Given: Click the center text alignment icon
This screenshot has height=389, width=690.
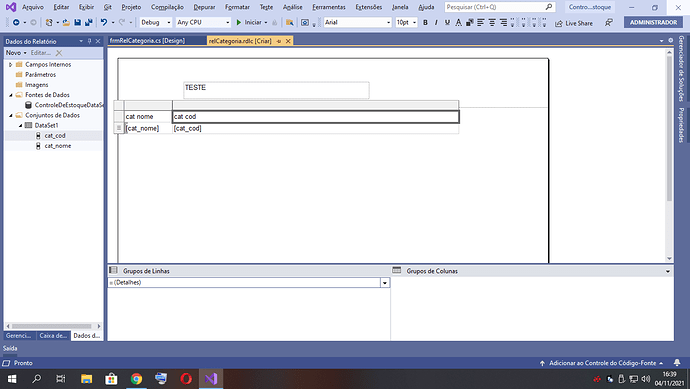Looking at the screenshot, I should 492,22.
